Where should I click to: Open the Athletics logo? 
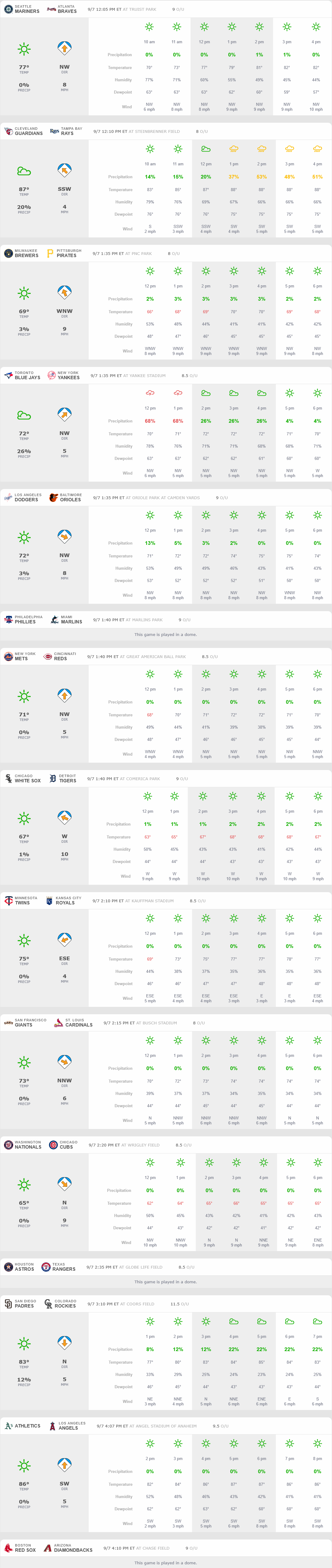9,1426
